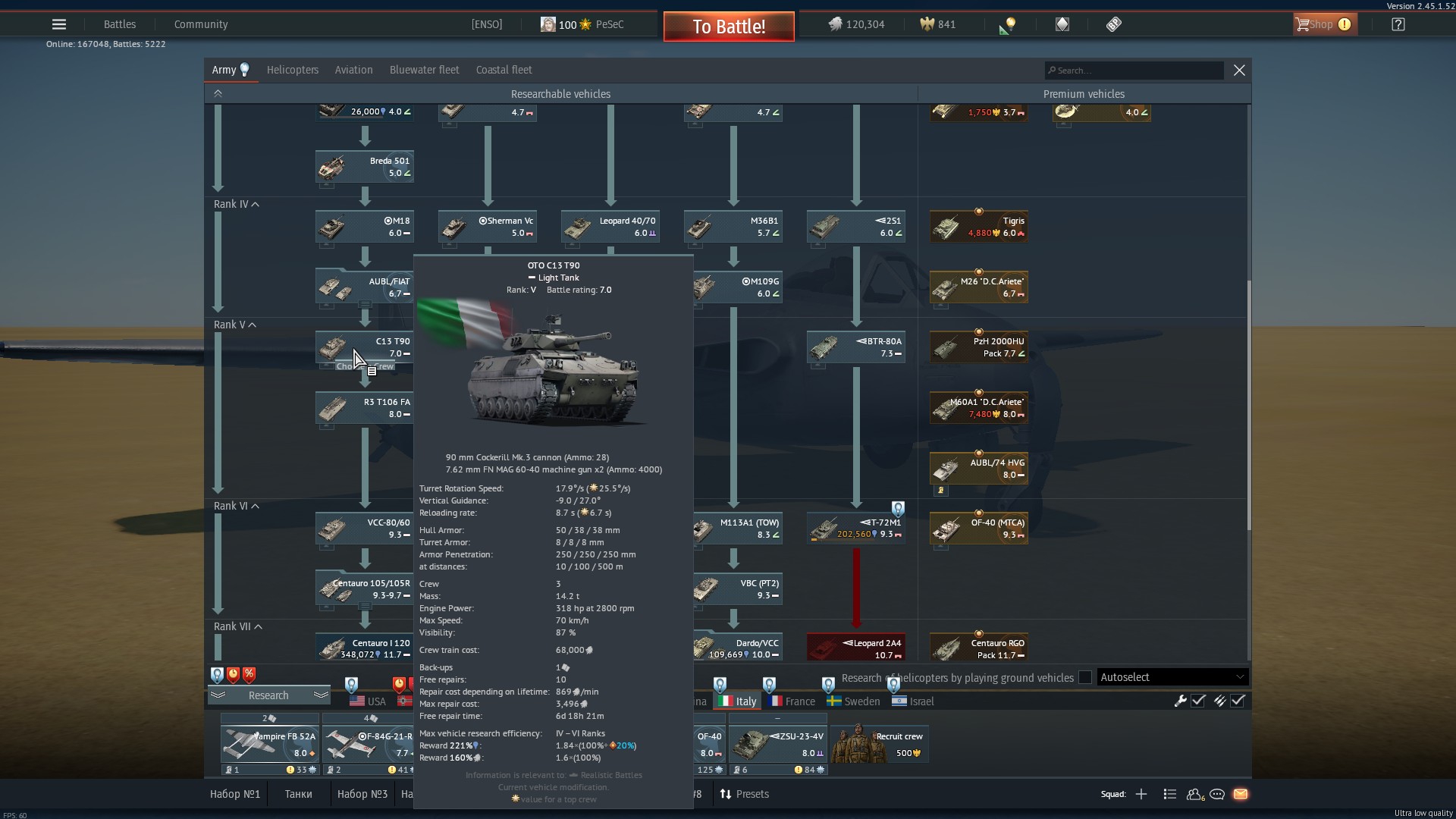
Task: Switch to the Coastal fleet tab
Action: [x=504, y=70]
